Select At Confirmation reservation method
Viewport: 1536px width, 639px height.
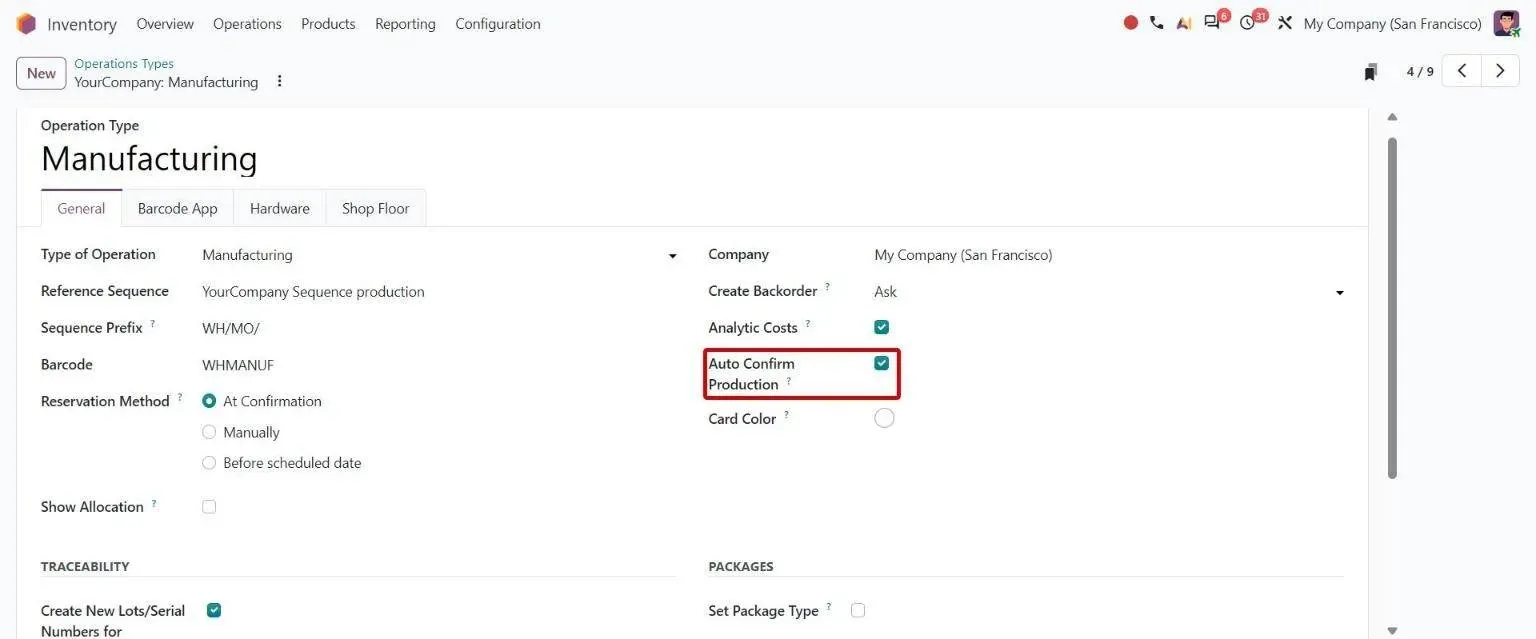tap(209, 401)
